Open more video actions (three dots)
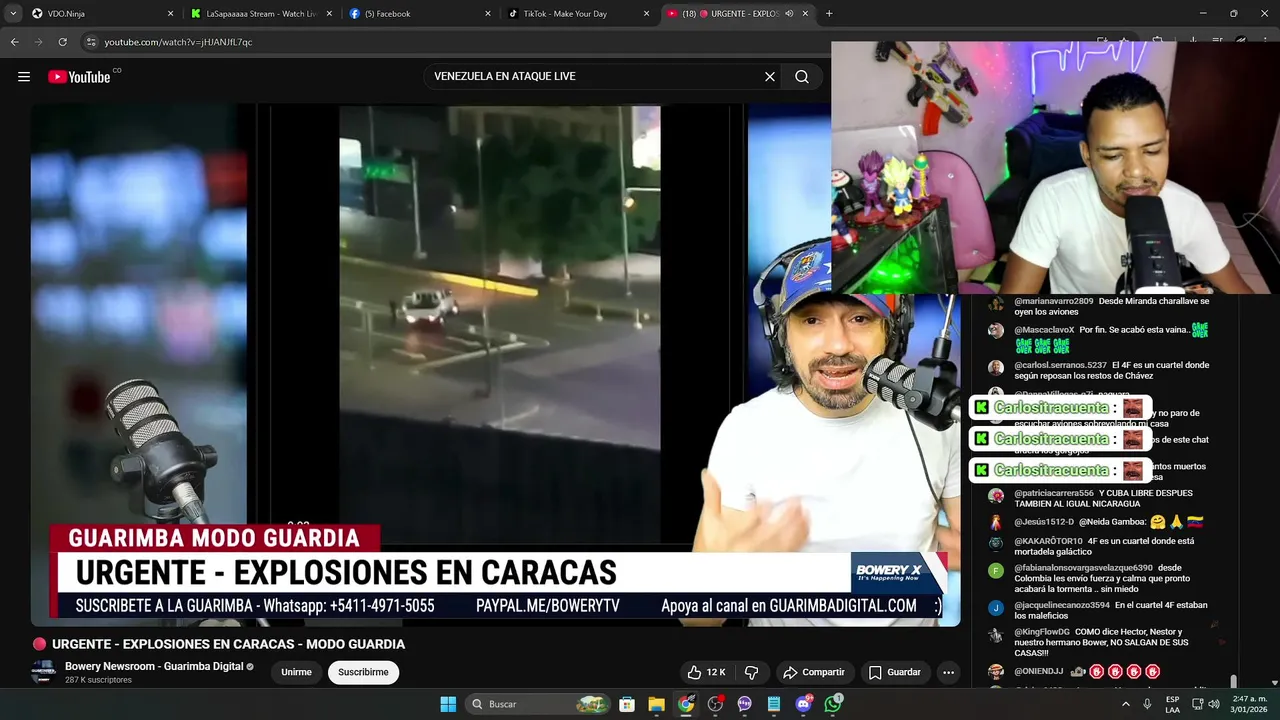 coord(948,672)
